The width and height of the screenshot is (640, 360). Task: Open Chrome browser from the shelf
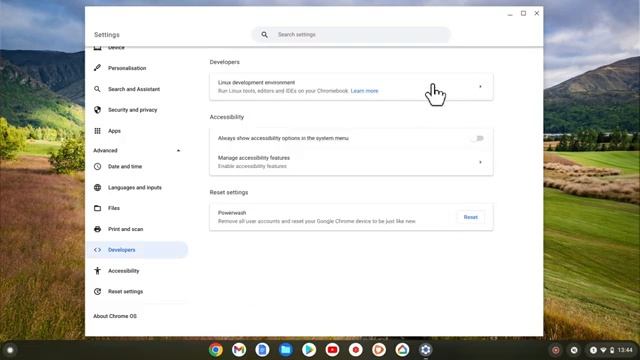(x=216, y=350)
